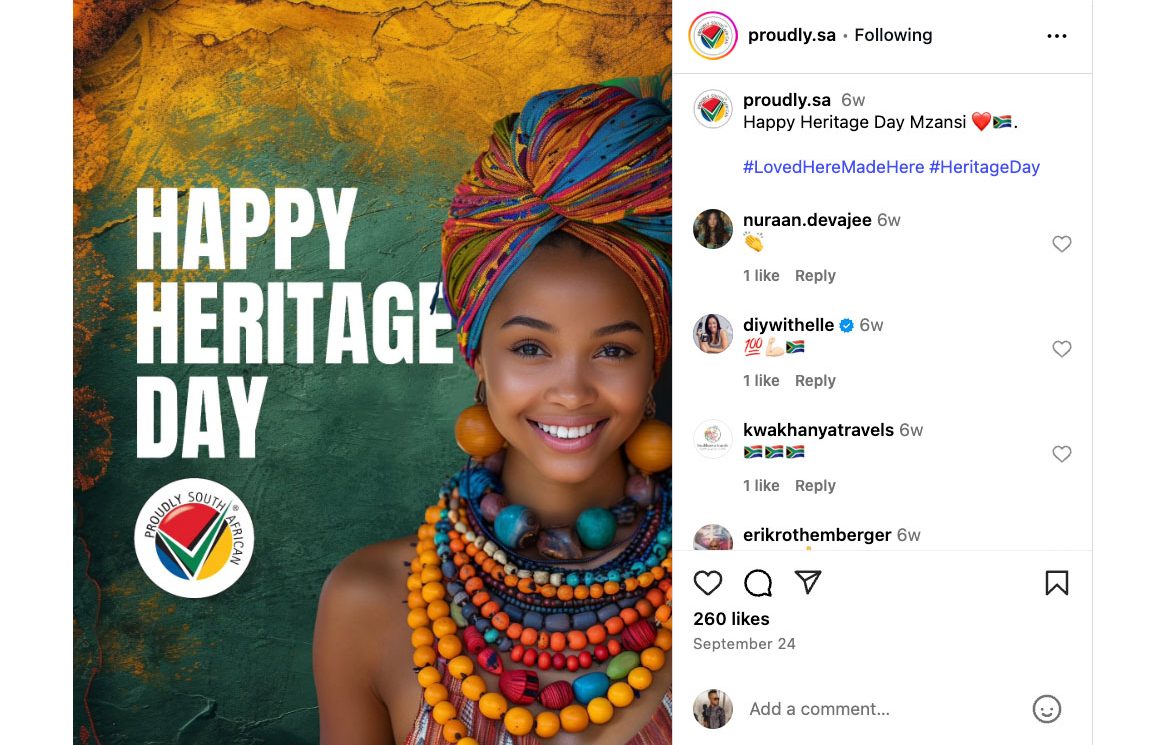
Task: Open #LovedHereMadeHere hashtag link
Action: pyautogui.click(x=833, y=167)
